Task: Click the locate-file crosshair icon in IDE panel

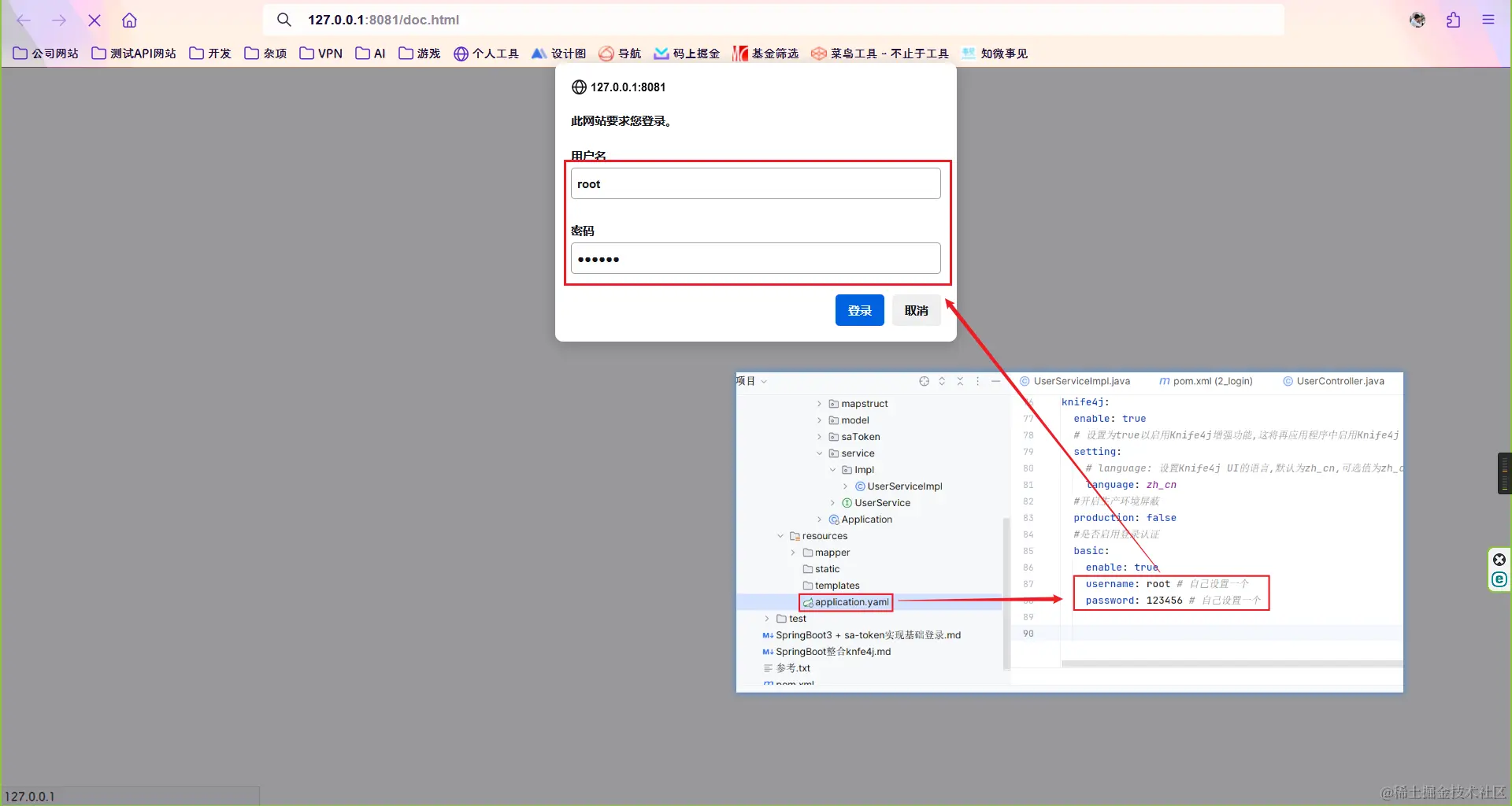Action: click(924, 381)
